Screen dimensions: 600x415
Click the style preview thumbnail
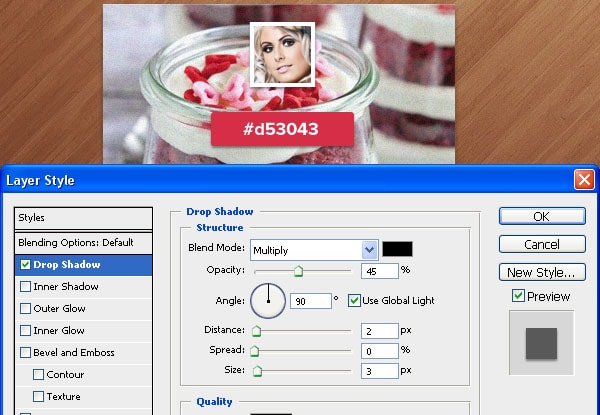(541, 343)
